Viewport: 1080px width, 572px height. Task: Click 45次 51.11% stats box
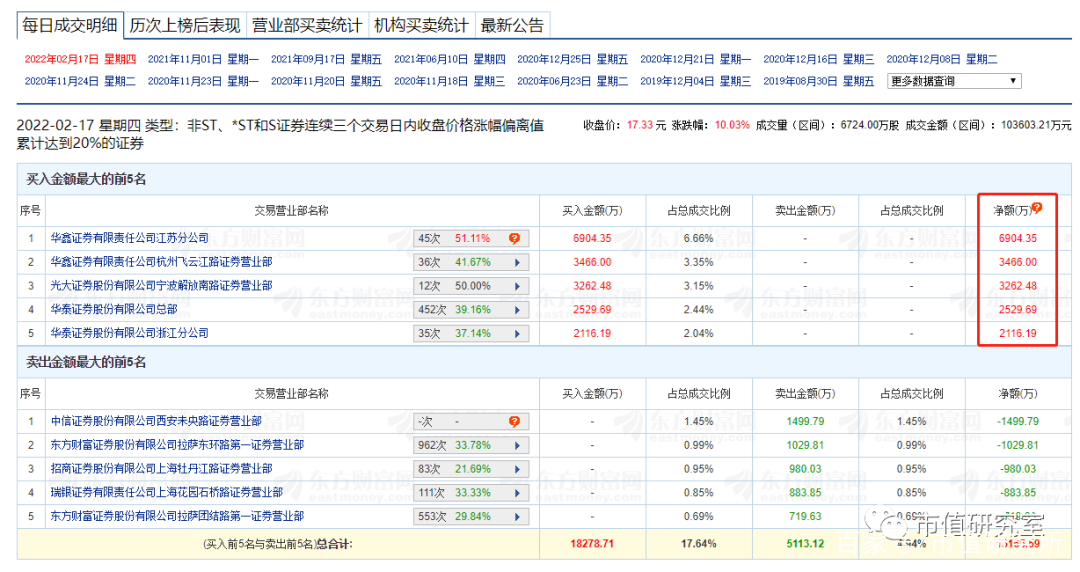tap(471, 238)
